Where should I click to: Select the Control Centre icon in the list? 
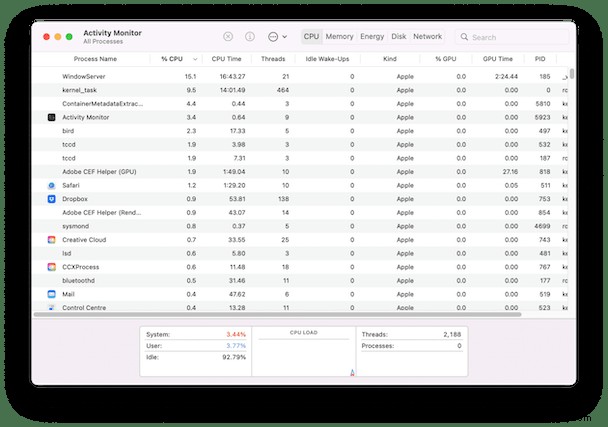click(x=51, y=308)
